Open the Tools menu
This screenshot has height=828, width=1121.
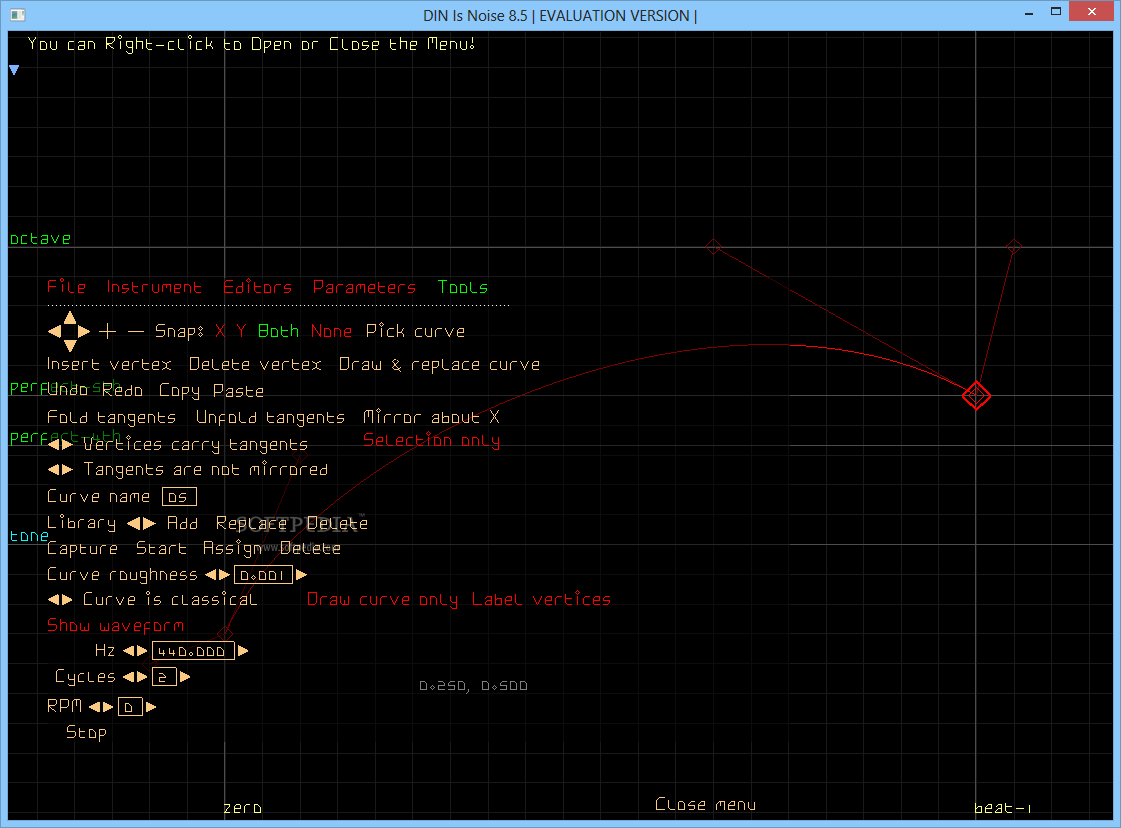coord(463,287)
